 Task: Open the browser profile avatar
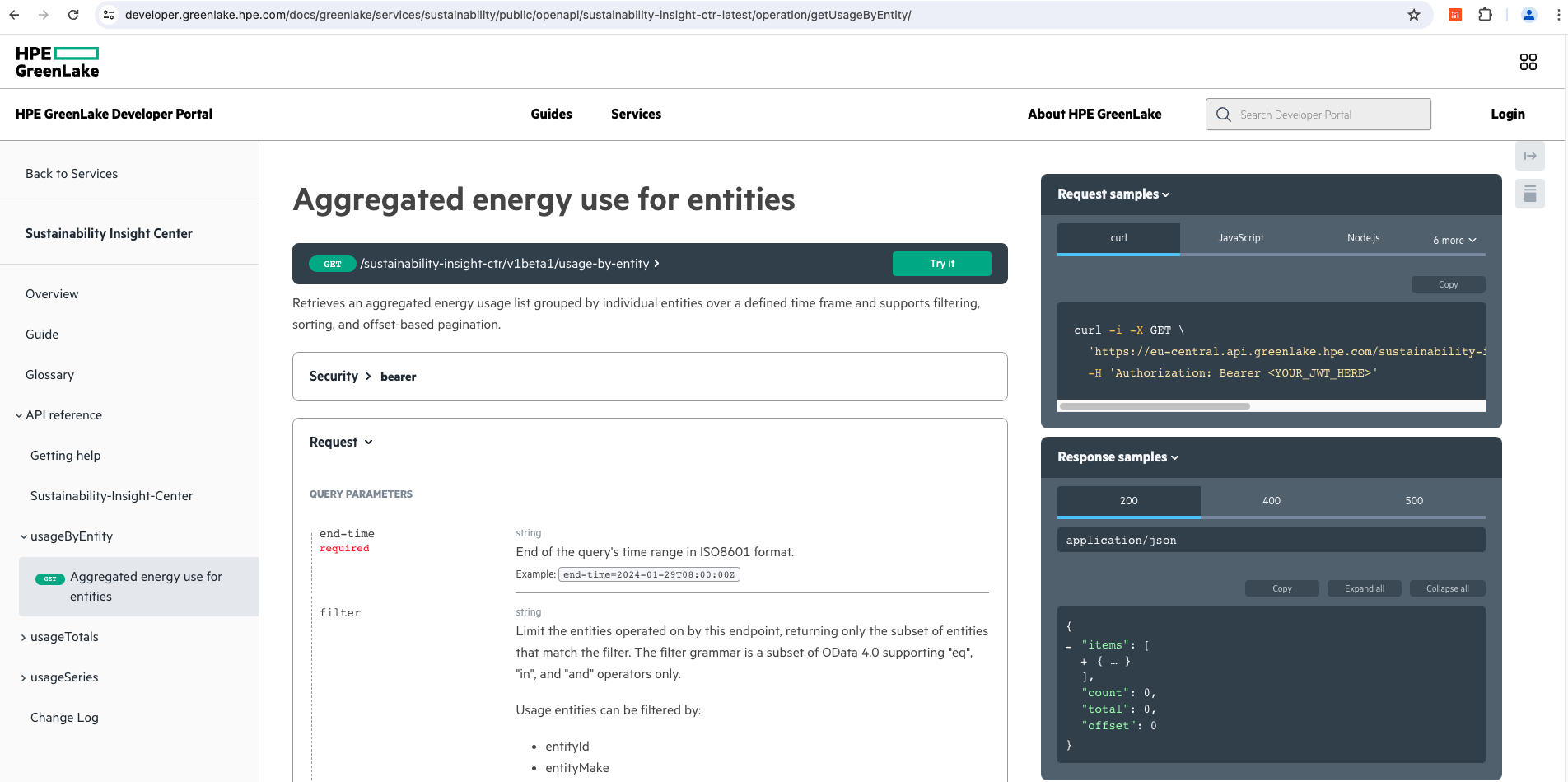[1529, 15]
